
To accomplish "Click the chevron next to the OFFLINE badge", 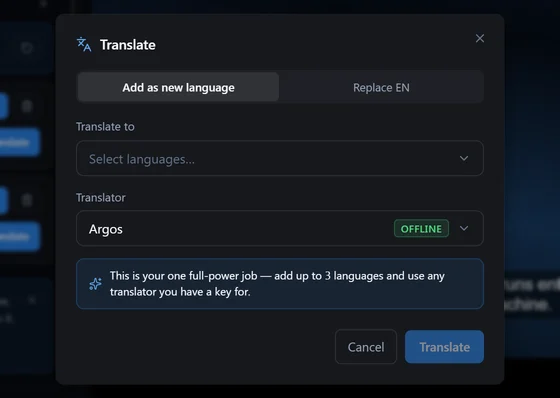I will tap(464, 228).
